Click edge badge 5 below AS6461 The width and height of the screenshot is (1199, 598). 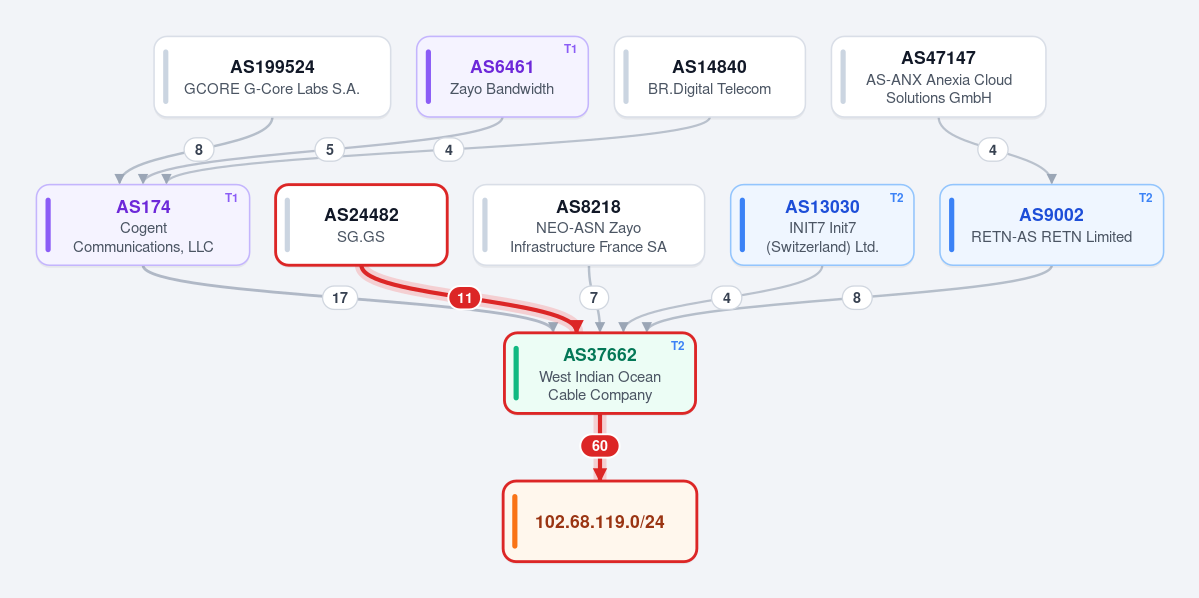[330, 149]
